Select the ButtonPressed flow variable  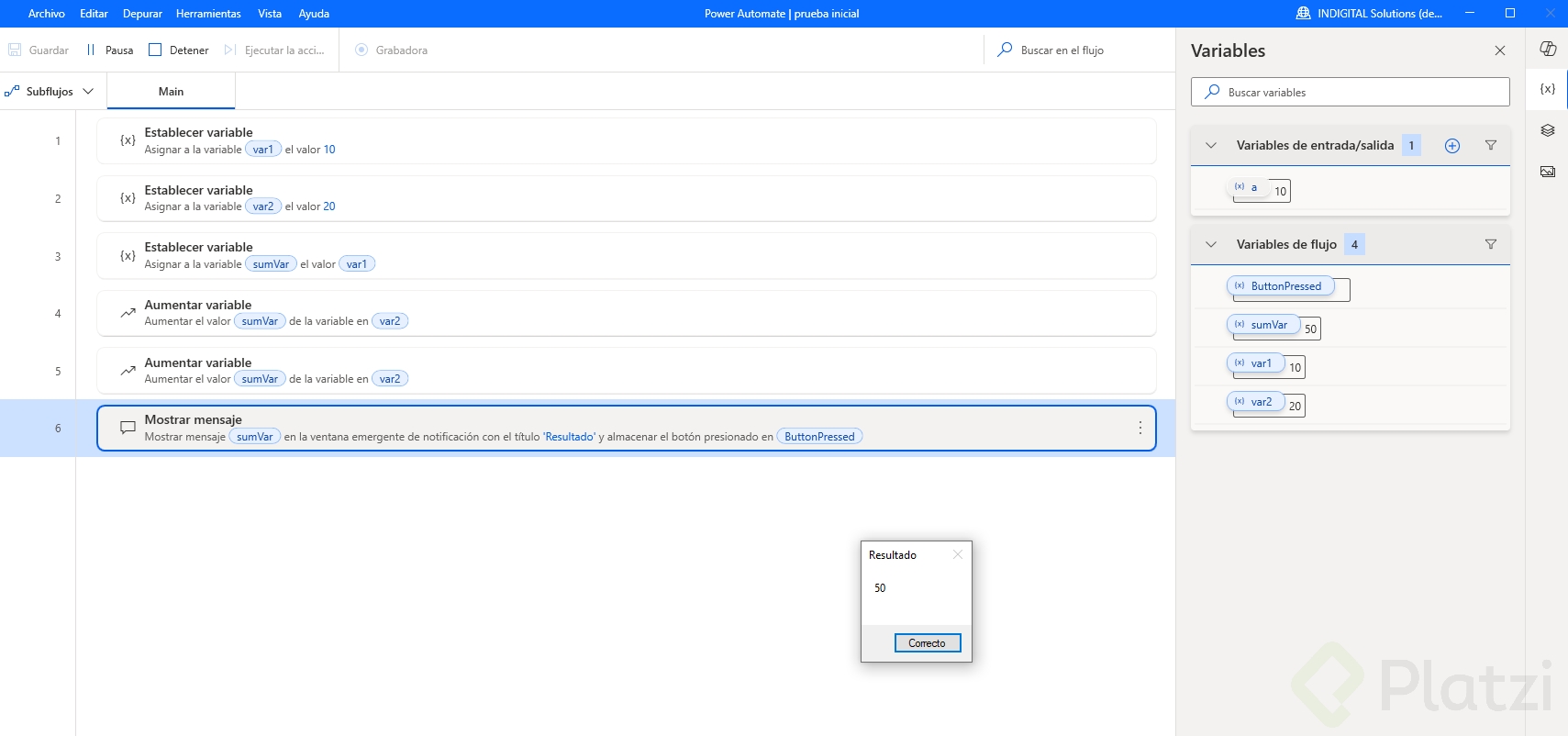pos(1279,286)
